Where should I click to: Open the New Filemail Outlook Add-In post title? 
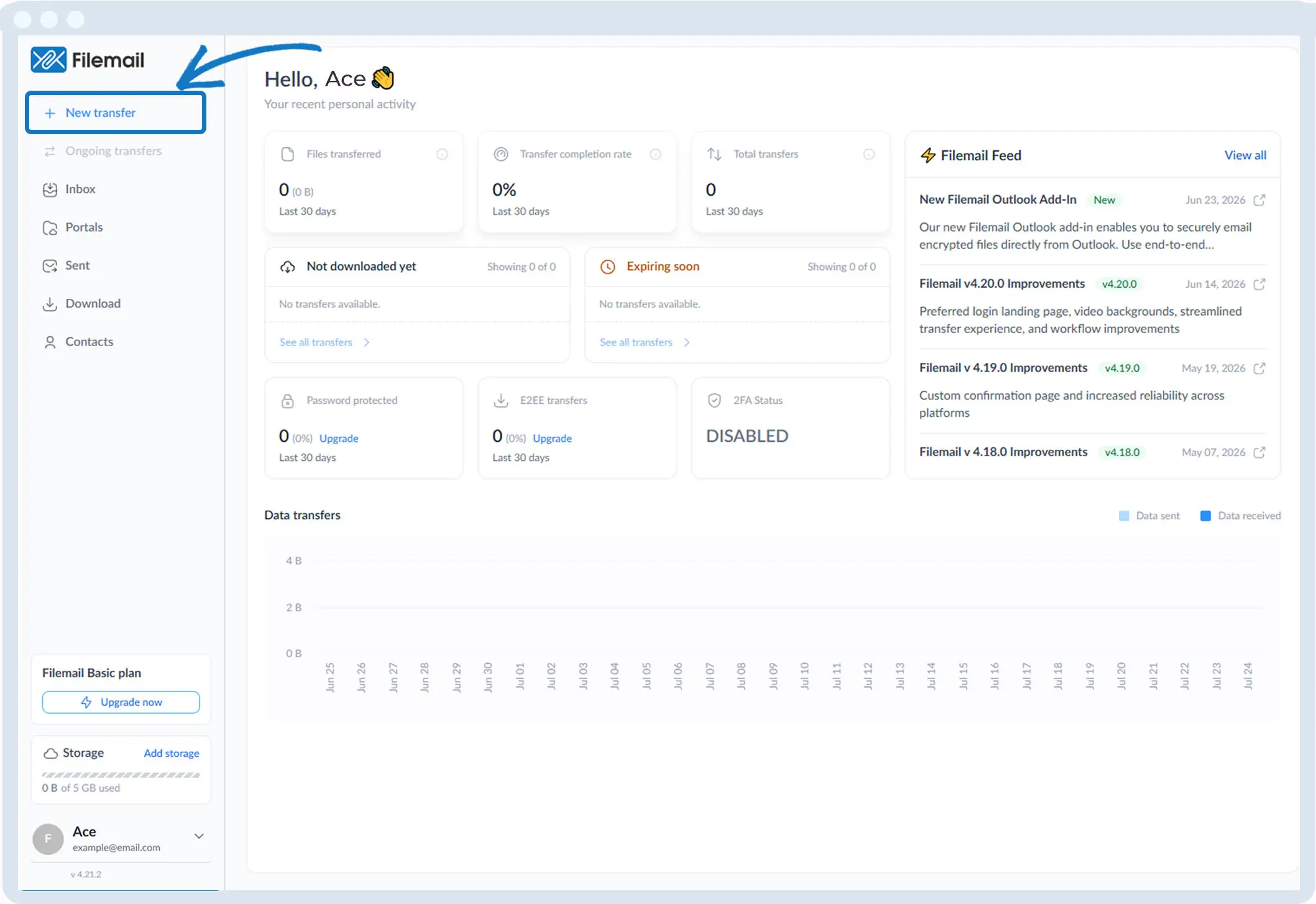(998, 199)
